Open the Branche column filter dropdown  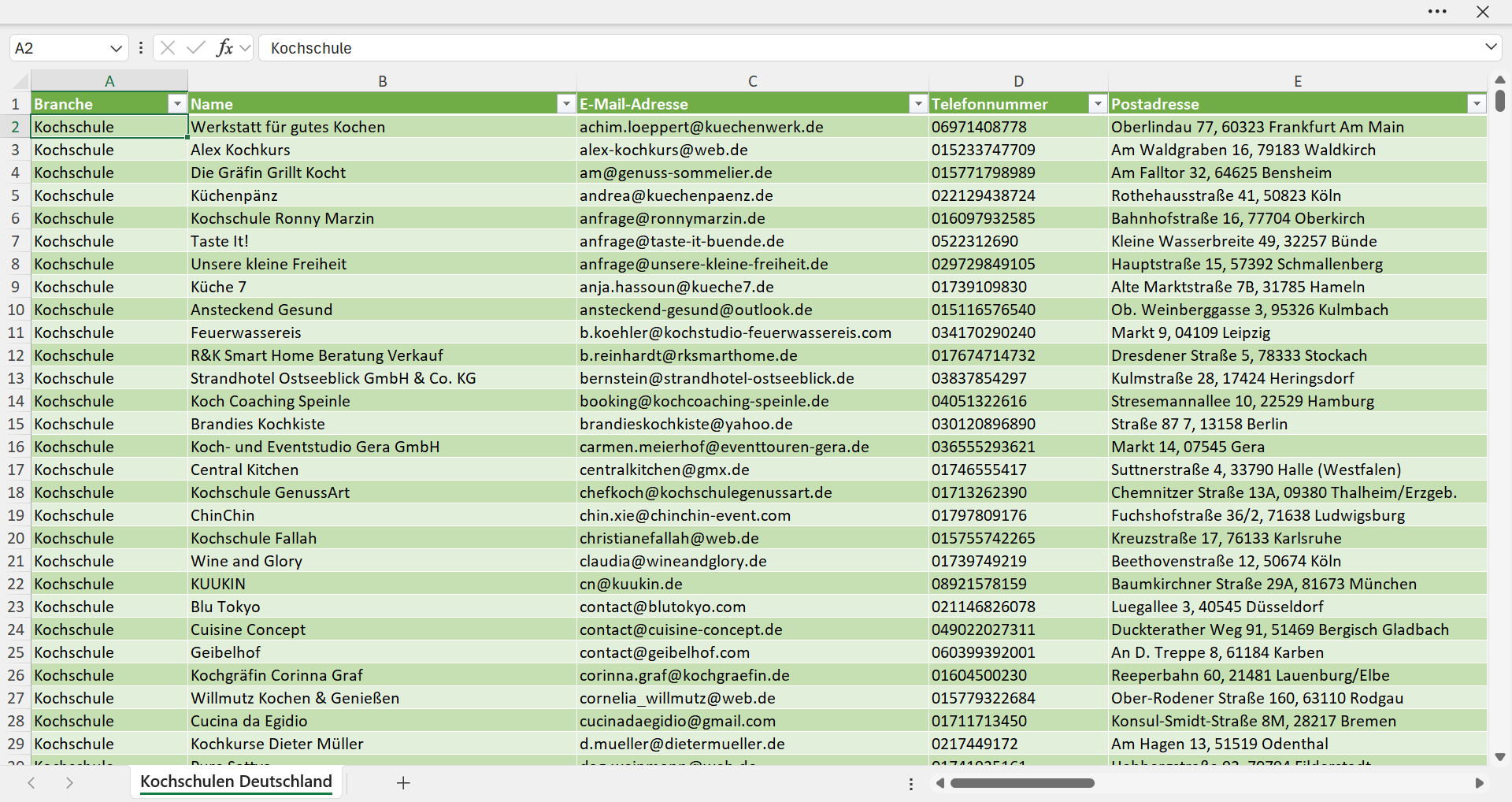[x=177, y=104]
